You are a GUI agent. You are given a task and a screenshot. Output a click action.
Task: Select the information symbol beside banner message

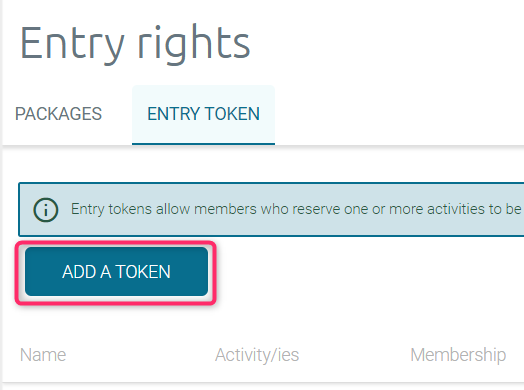(46, 210)
